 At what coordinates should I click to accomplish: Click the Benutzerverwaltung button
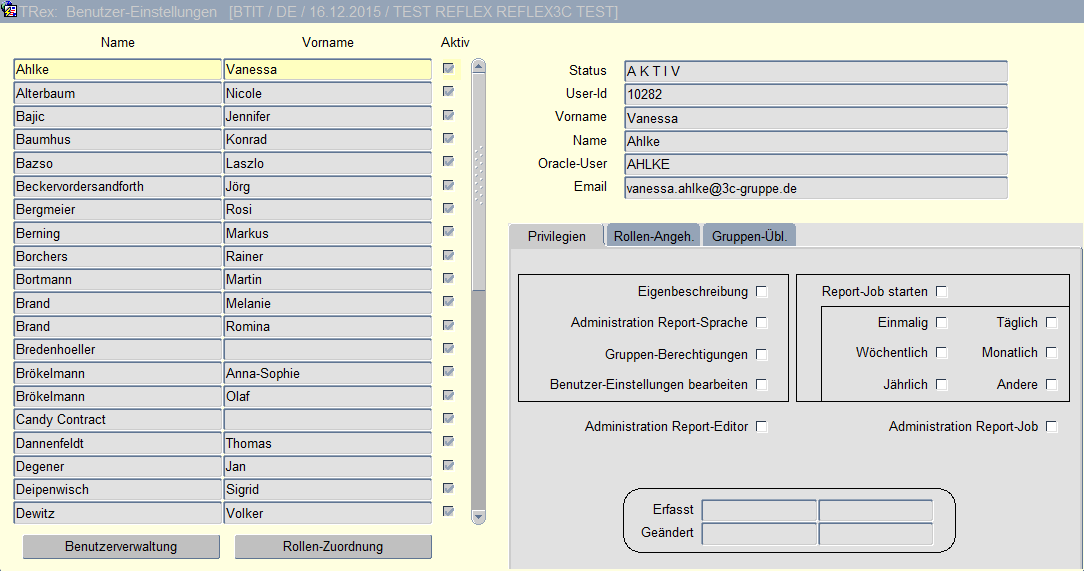tap(121, 547)
